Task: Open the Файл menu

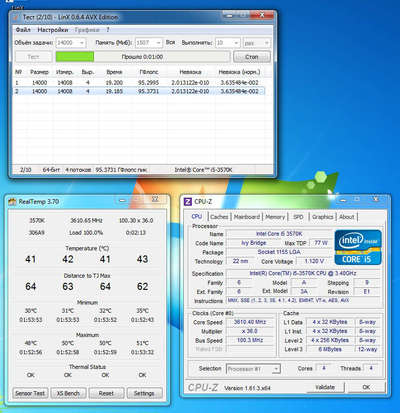Action: click(23, 30)
